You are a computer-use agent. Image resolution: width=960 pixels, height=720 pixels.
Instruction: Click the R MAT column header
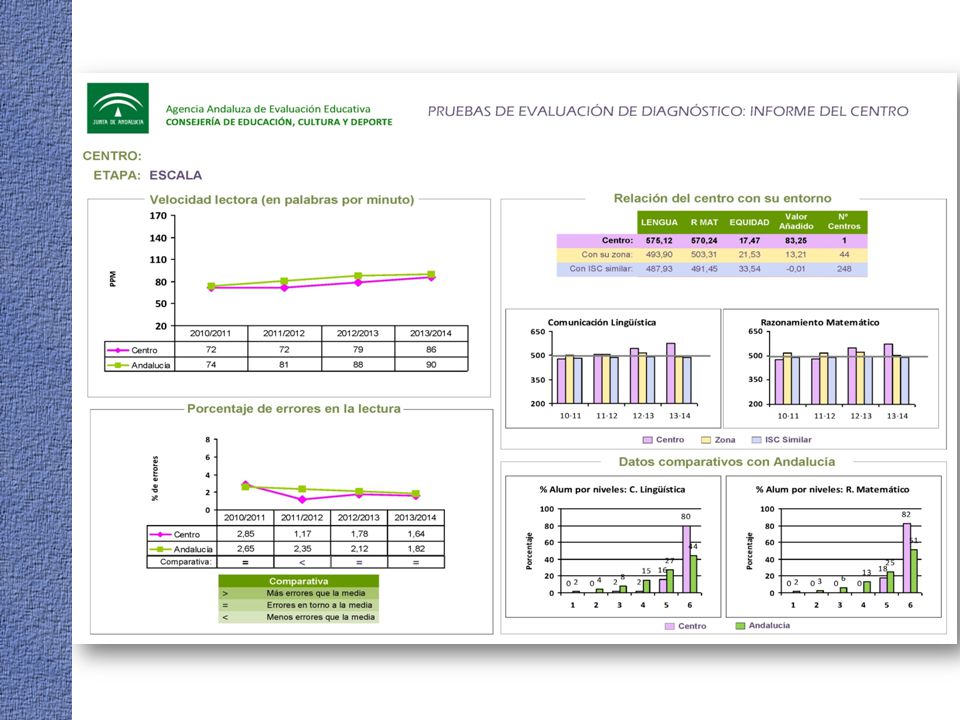click(x=704, y=222)
